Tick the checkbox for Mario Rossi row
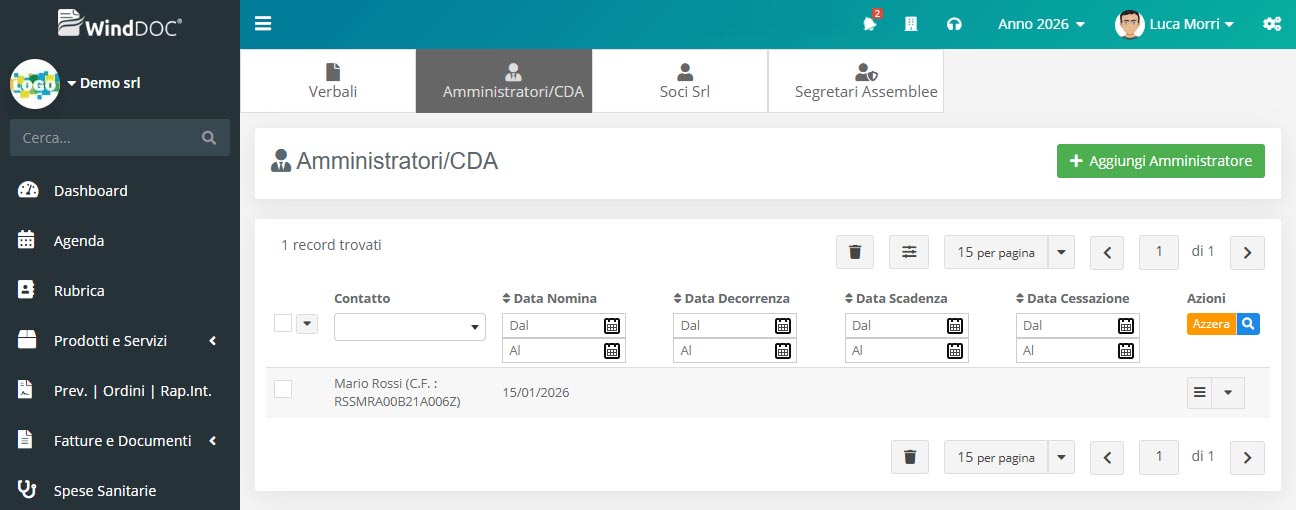Image resolution: width=1296 pixels, height=510 pixels. [x=283, y=389]
